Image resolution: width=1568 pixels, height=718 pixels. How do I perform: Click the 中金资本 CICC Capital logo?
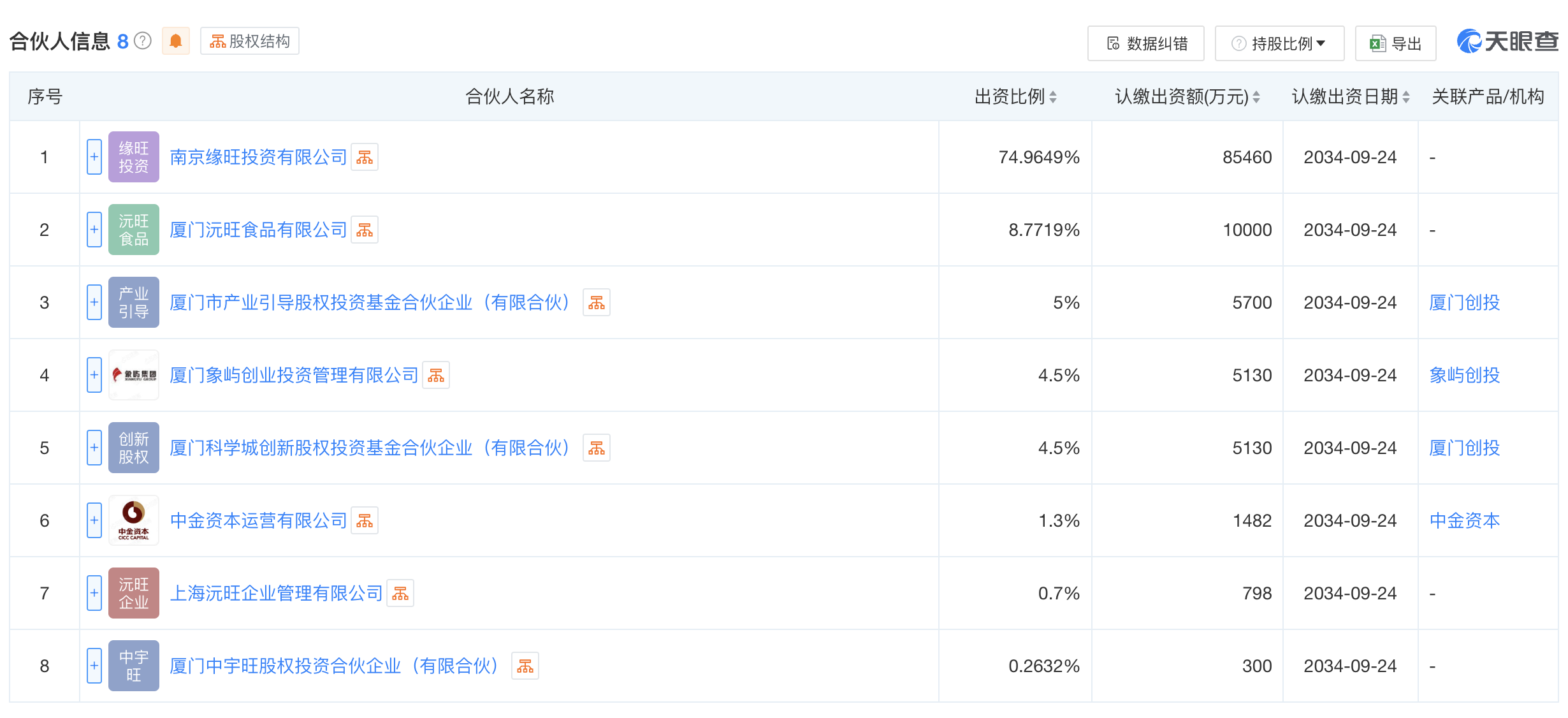point(134,520)
